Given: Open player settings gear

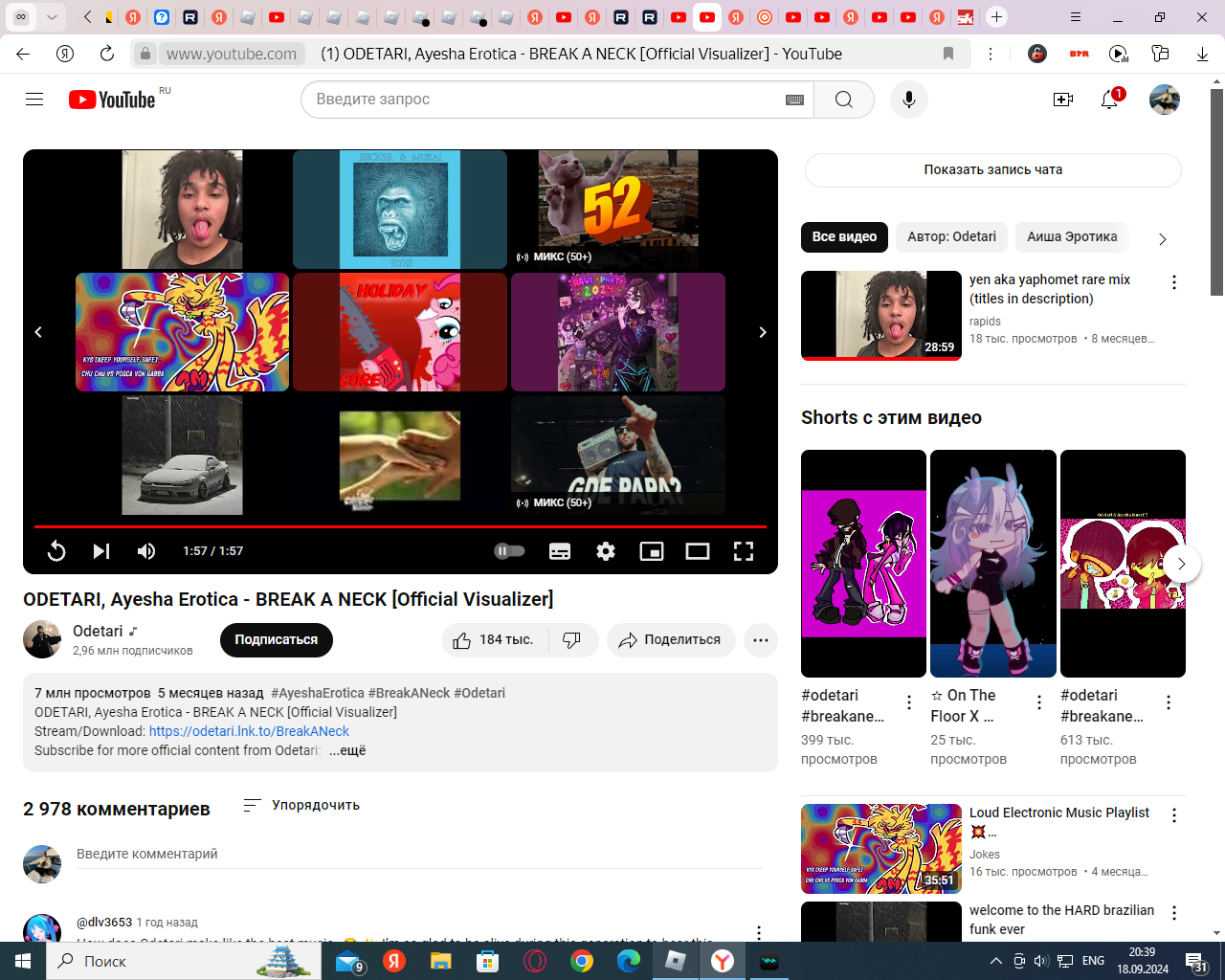Looking at the screenshot, I should pyautogui.click(x=606, y=551).
